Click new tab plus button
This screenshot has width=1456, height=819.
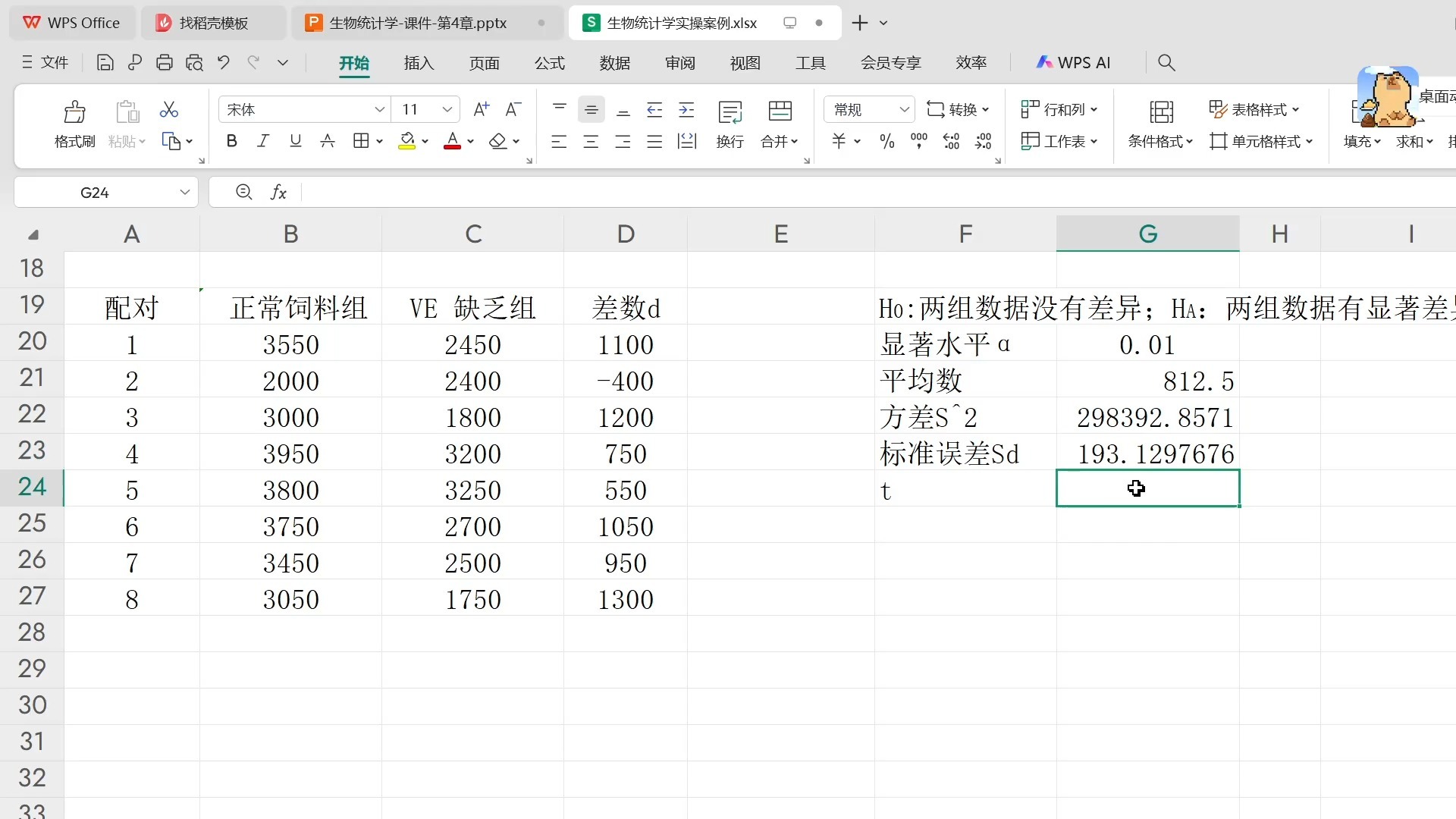coord(859,24)
